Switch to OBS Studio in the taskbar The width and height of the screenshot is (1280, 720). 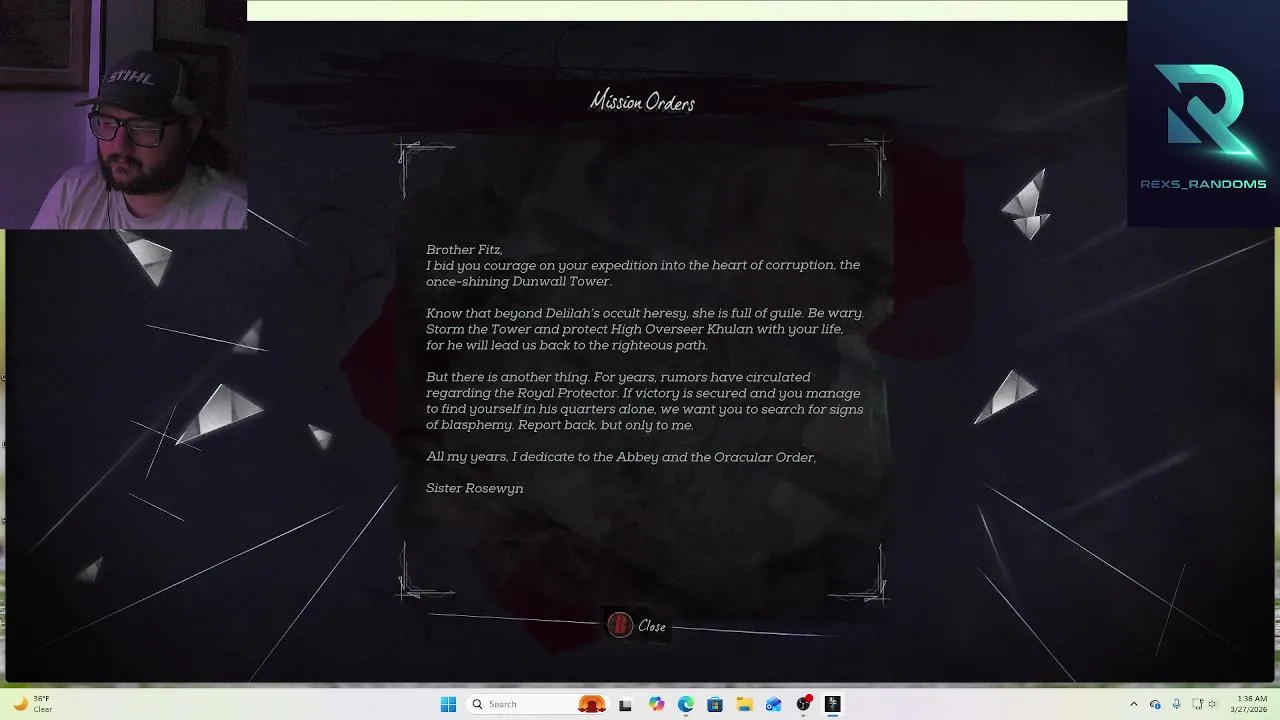(x=803, y=704)
